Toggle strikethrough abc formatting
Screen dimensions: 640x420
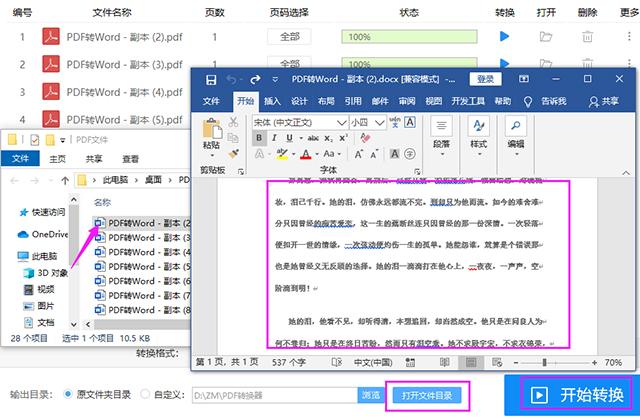tap(313, 138)
